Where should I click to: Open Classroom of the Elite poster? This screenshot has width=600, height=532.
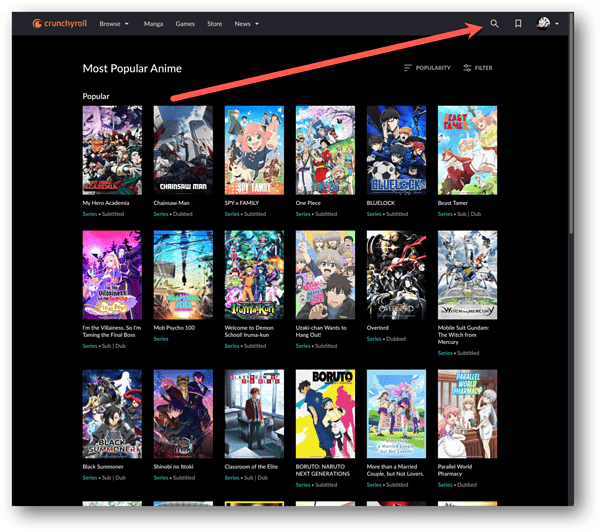tap(254, 414)
